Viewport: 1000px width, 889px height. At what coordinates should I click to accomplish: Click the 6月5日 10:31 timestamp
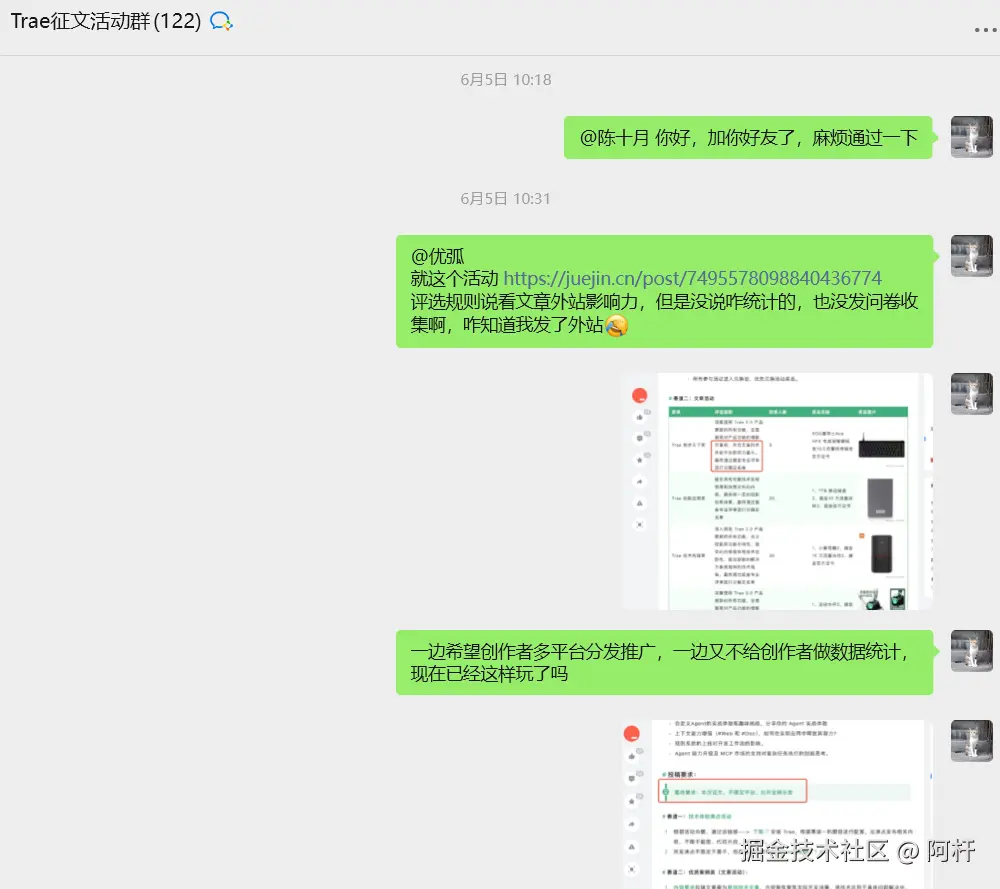(x=505, y=198)
